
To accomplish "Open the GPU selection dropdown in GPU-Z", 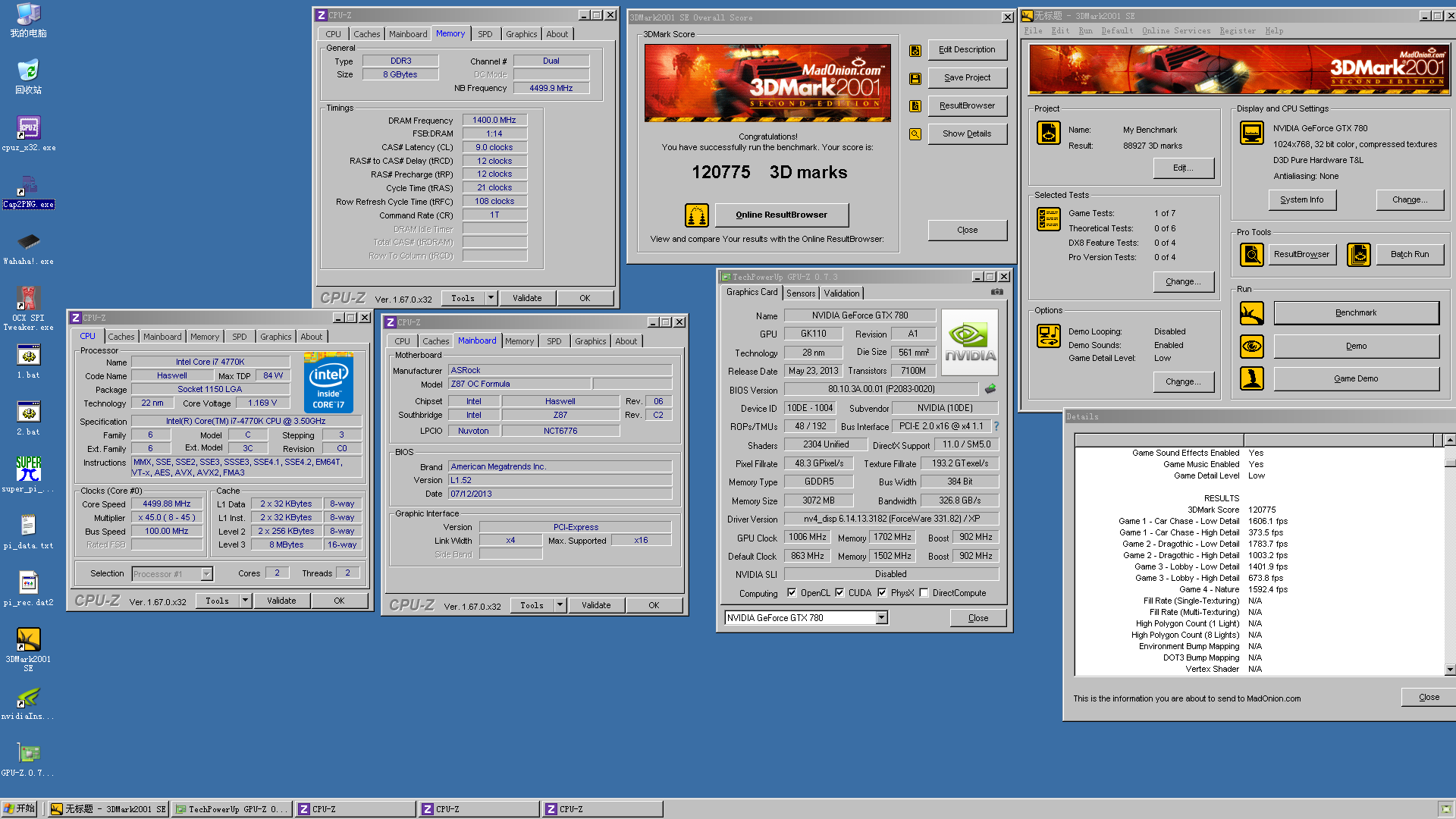I will pos(881,618).
